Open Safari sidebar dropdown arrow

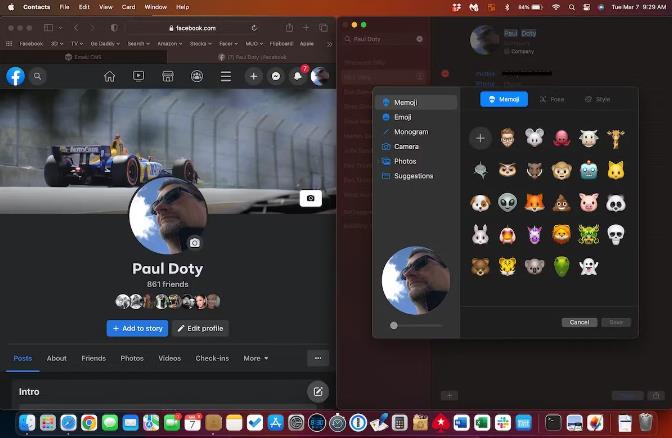coord(60,28)
